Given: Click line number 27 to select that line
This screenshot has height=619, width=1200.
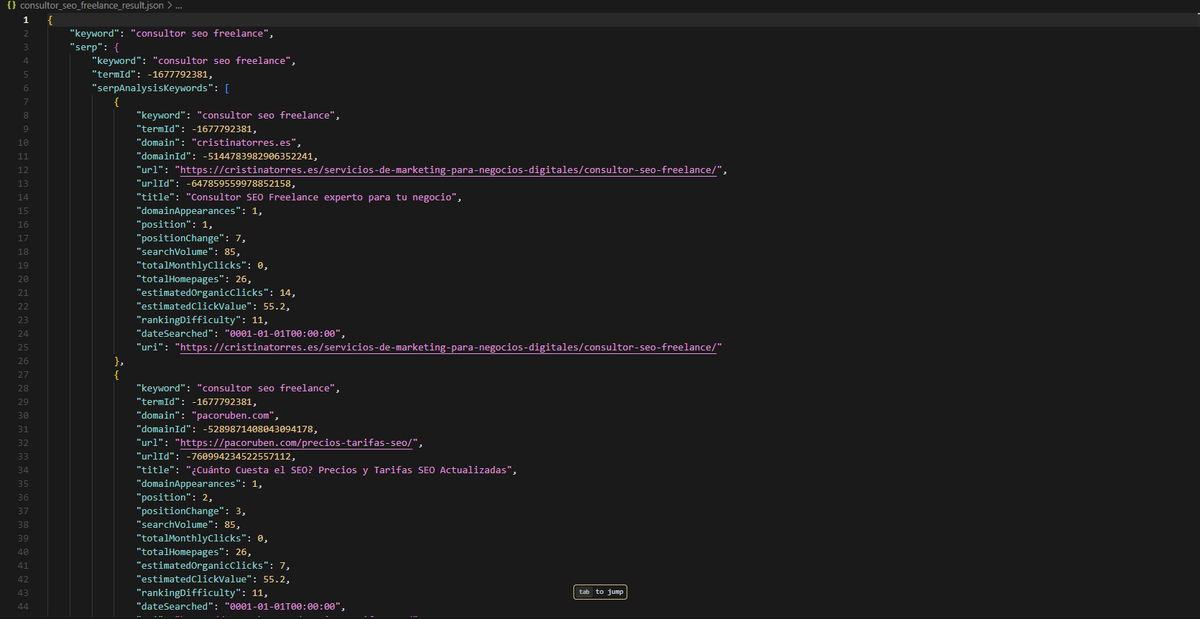Looking at the screenshot, I should 25,374.
